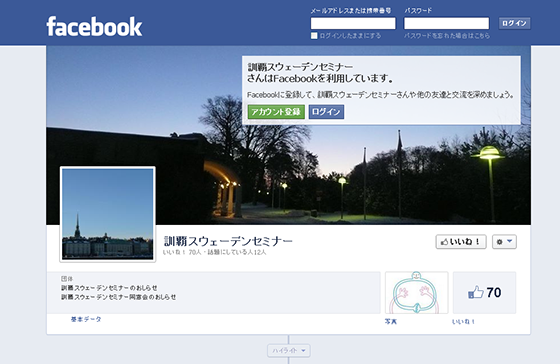Click the green アカウント登録 button
The image size is (560, 364).
pyautogui.click(x=276, y=112)
